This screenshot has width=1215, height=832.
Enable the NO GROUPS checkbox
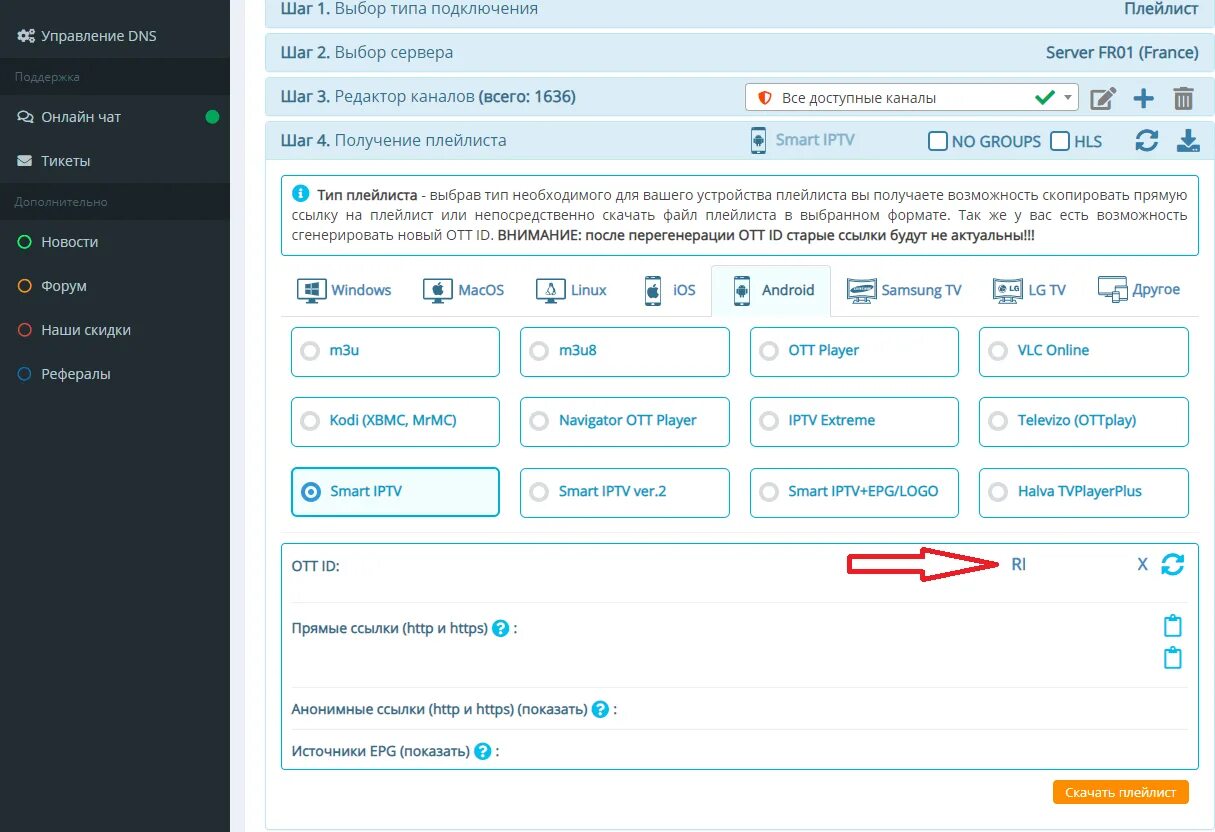(x=938, y=141)
